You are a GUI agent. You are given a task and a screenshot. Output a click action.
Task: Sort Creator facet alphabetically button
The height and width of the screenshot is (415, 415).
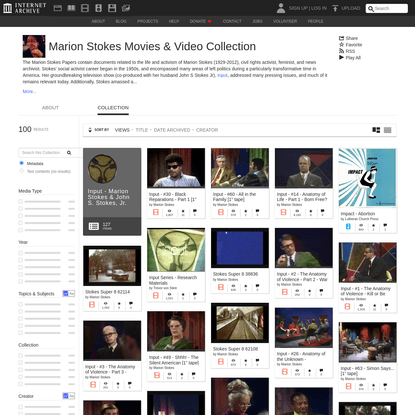(72, 396)
